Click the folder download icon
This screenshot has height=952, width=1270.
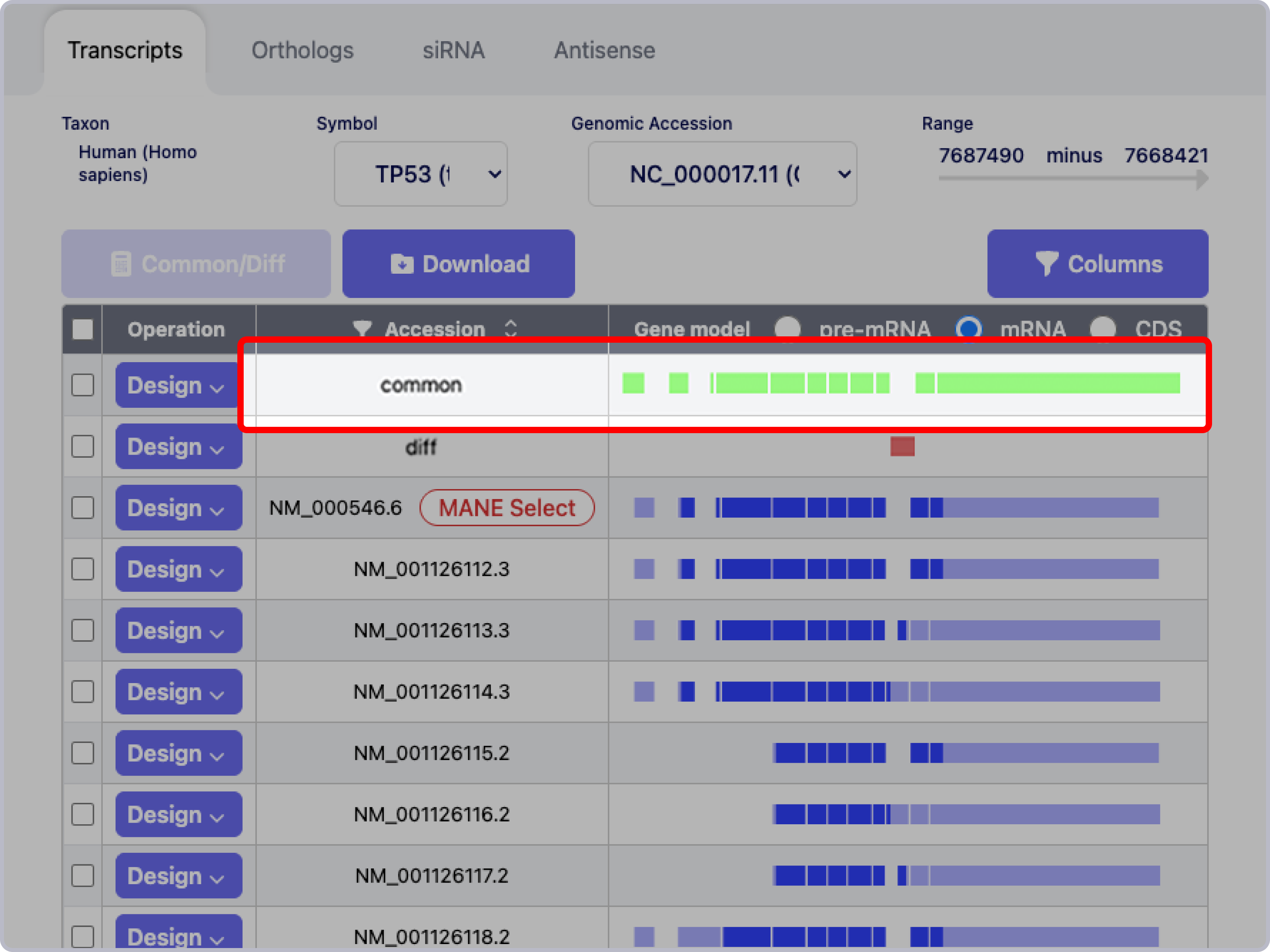pos(402,264)
